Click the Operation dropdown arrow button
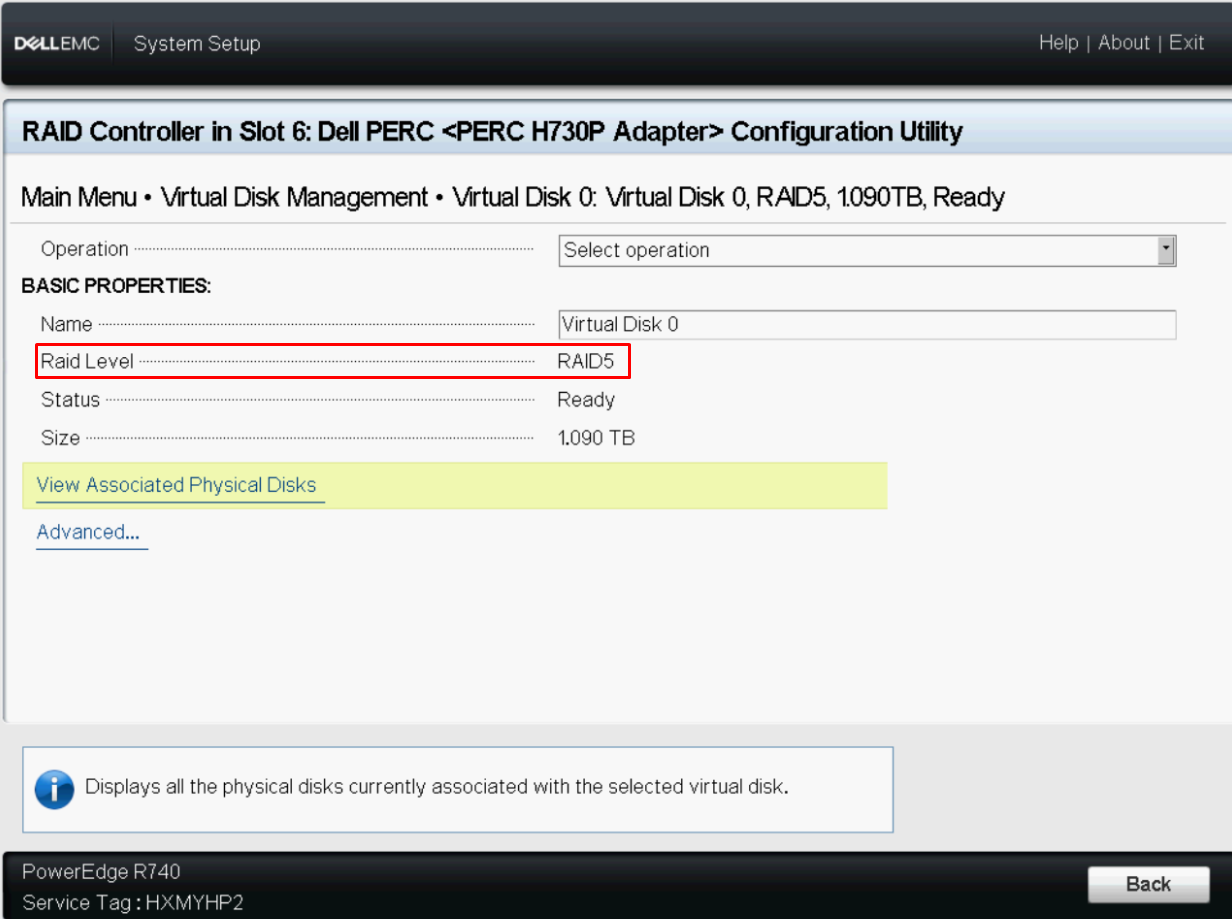Image resolution: width=1232 pixels, height=919 pixels. pos(1166,250)
